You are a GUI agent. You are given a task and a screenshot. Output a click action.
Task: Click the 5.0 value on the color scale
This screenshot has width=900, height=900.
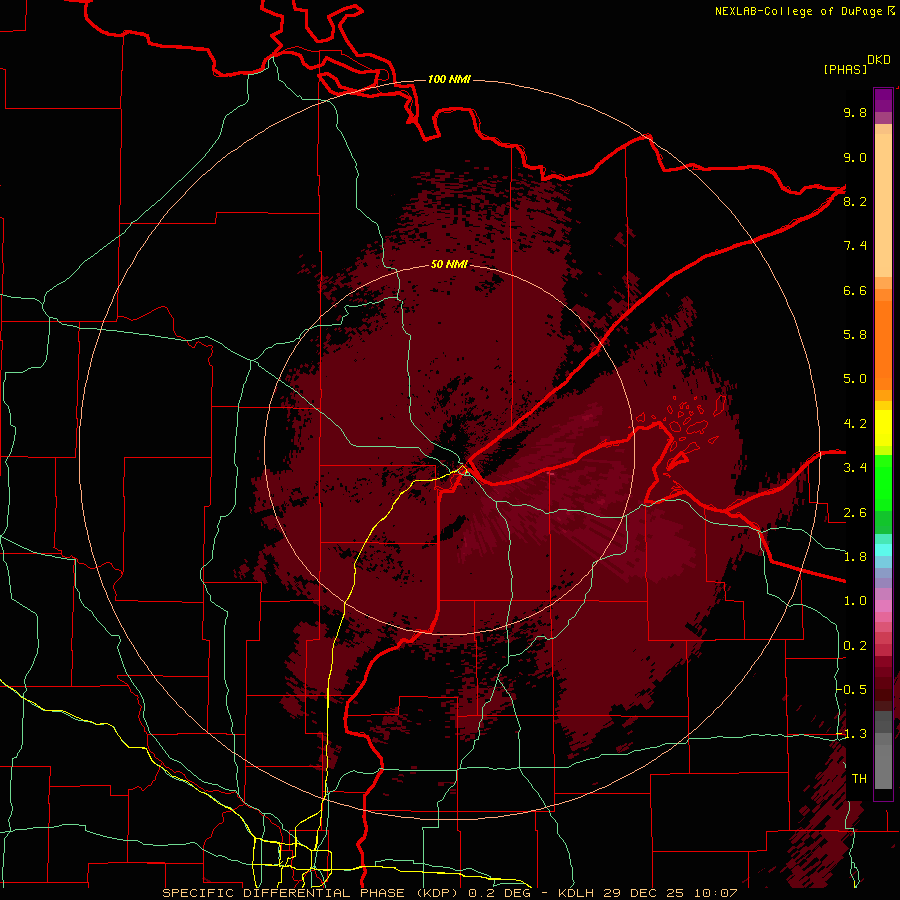(855, 379)
